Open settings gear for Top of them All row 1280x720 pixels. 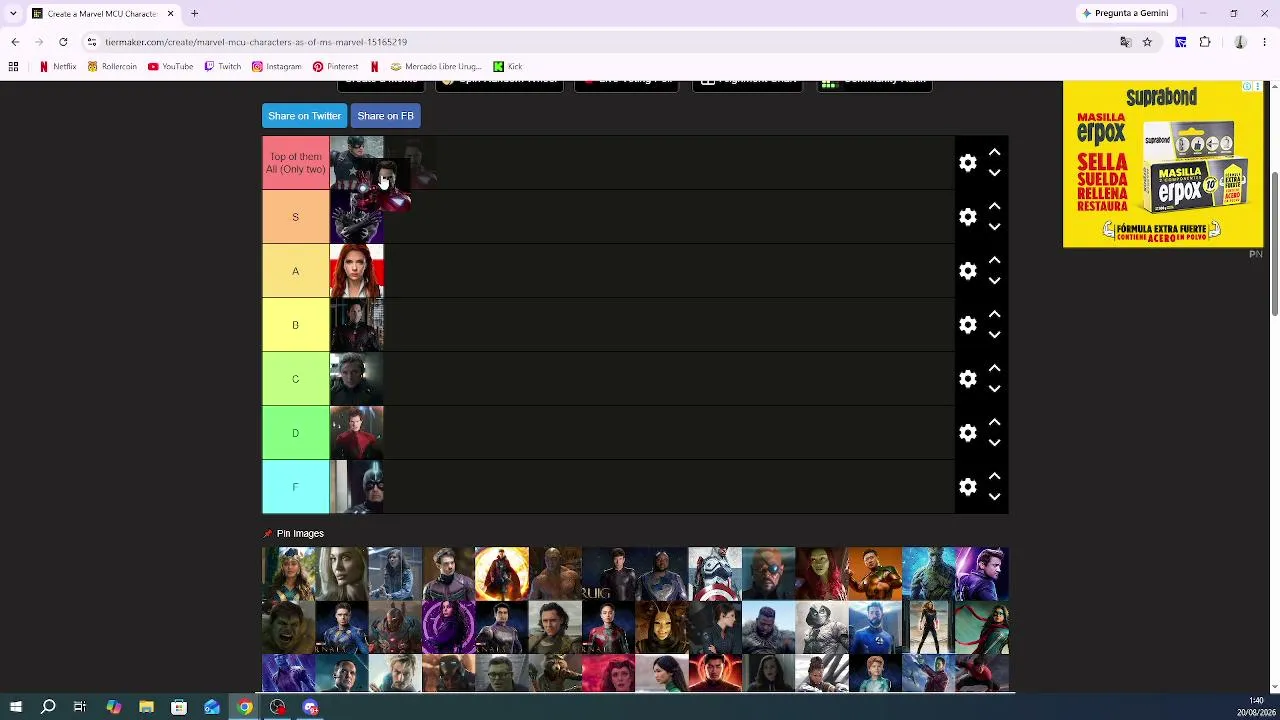pos(967,163)
